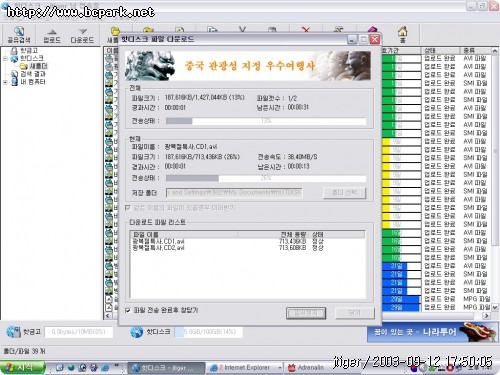
Task: Click the 일시정지 pause button
Action: 306,313
